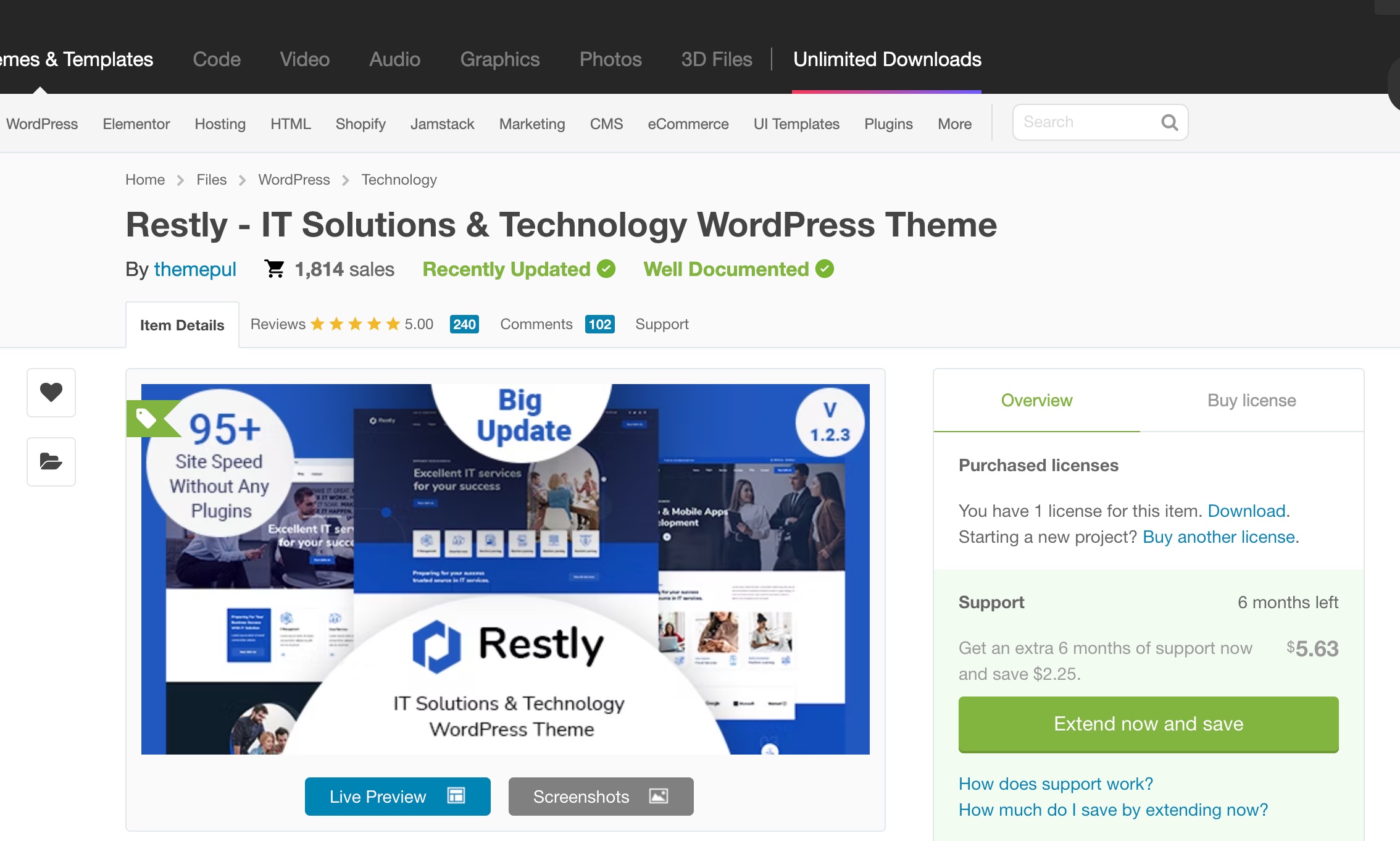
Task: Select Elementor in the sub navigation
Action: click(x=136, y=123)
